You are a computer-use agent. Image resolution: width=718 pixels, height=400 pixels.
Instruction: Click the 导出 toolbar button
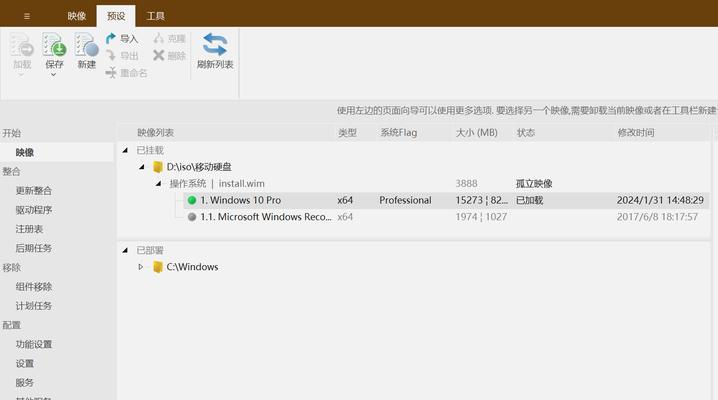122,55
